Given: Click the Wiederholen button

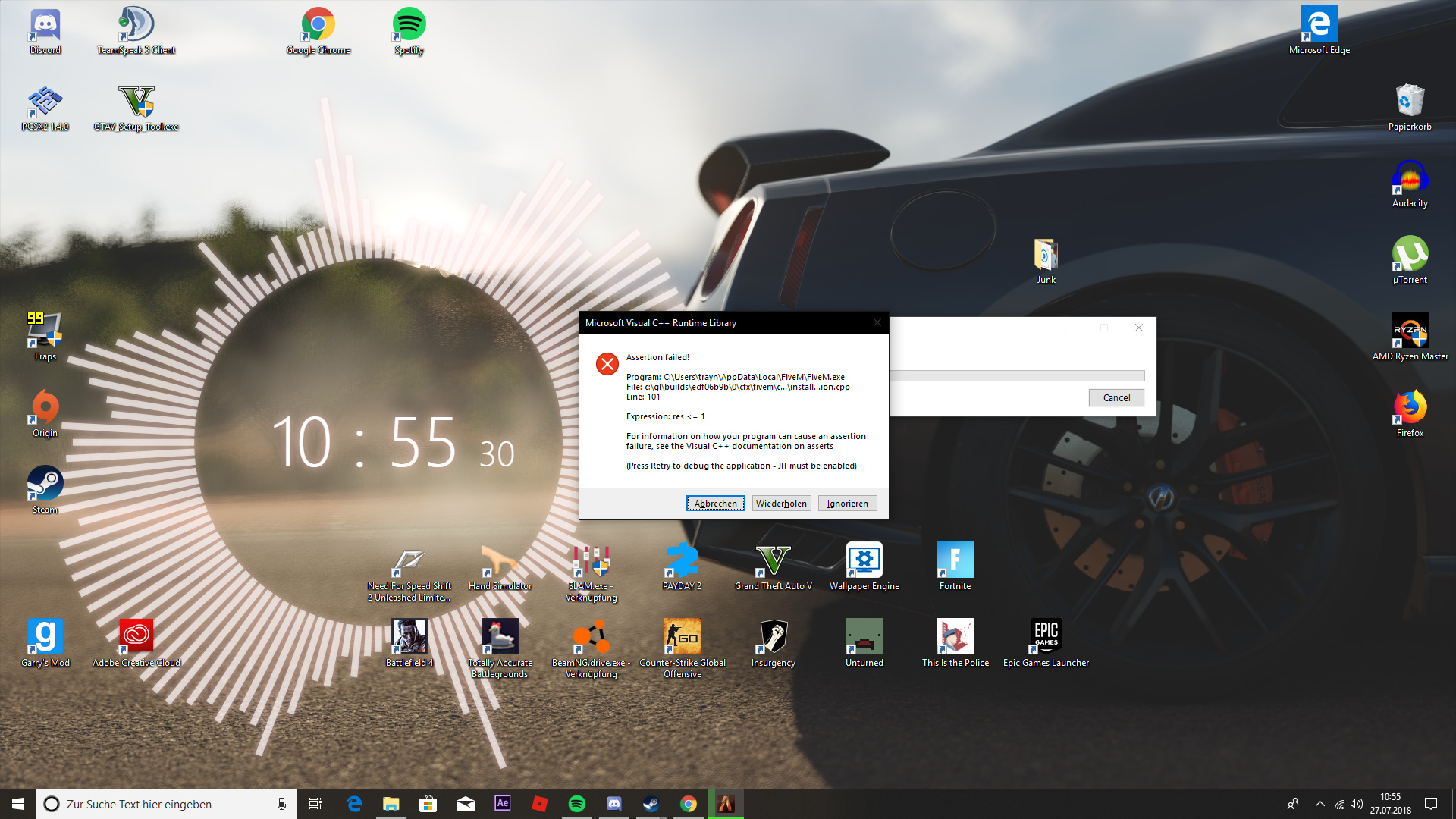Looking at the screenshot, I should 781,504.
